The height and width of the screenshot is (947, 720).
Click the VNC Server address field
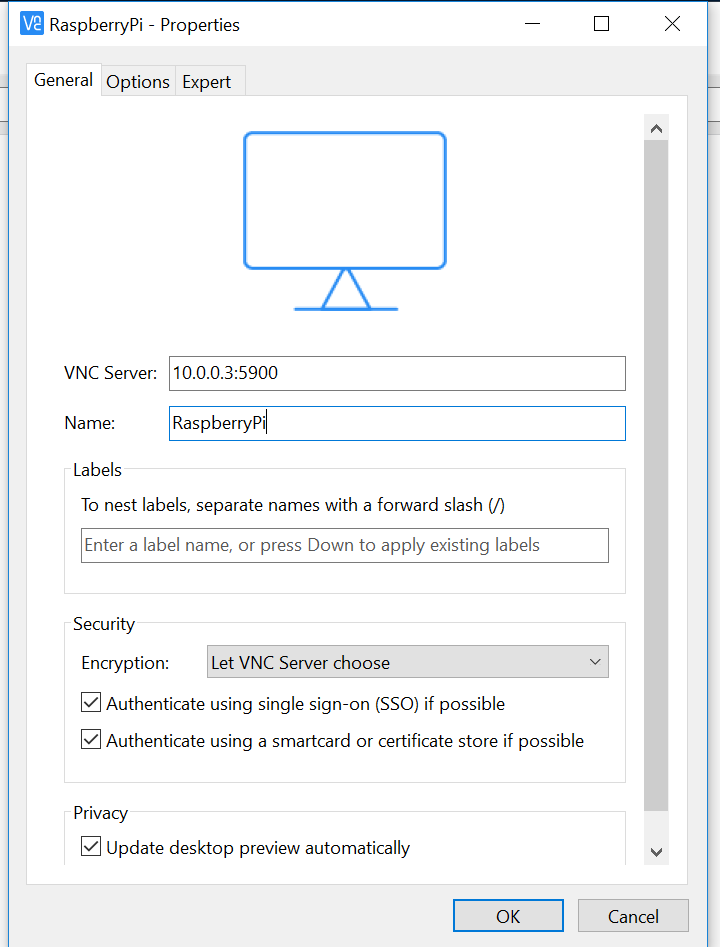point(397,373)
